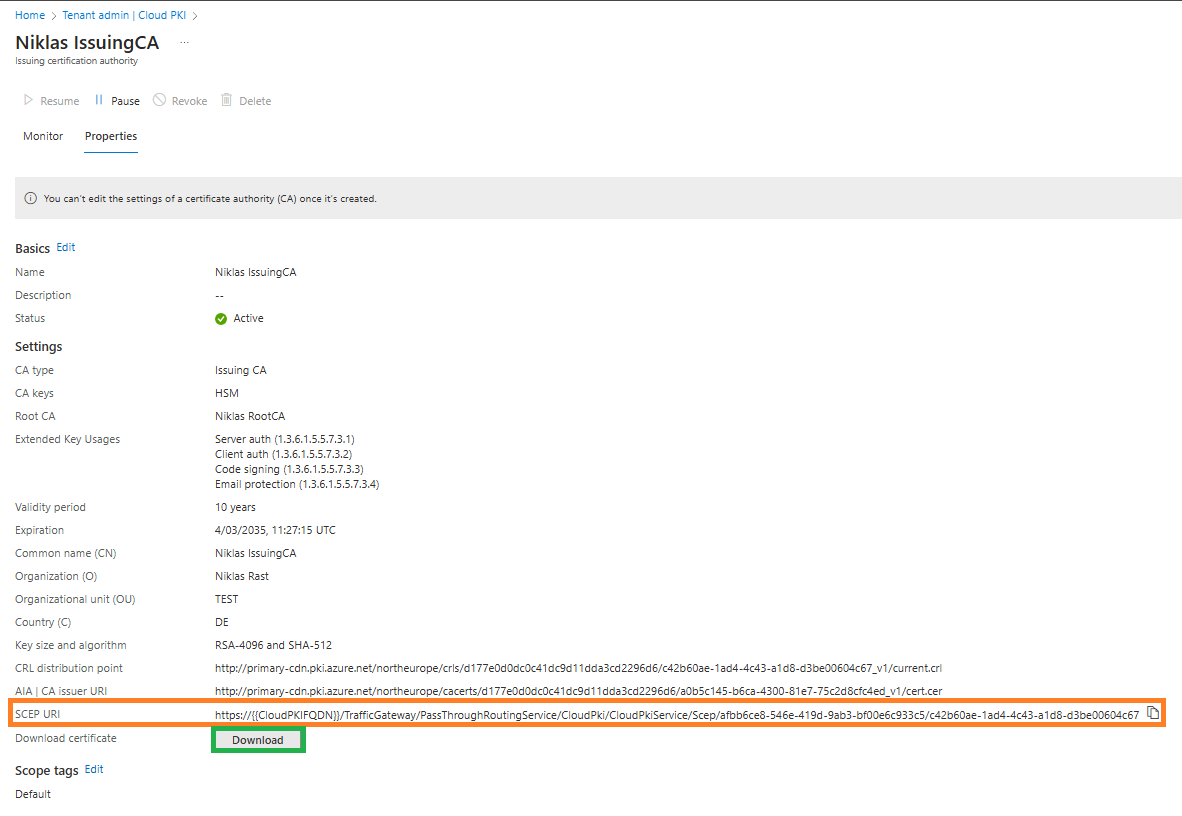Go to Home via breadcrumb
The height and width of the screenshot is (816, 1182).
30,16
